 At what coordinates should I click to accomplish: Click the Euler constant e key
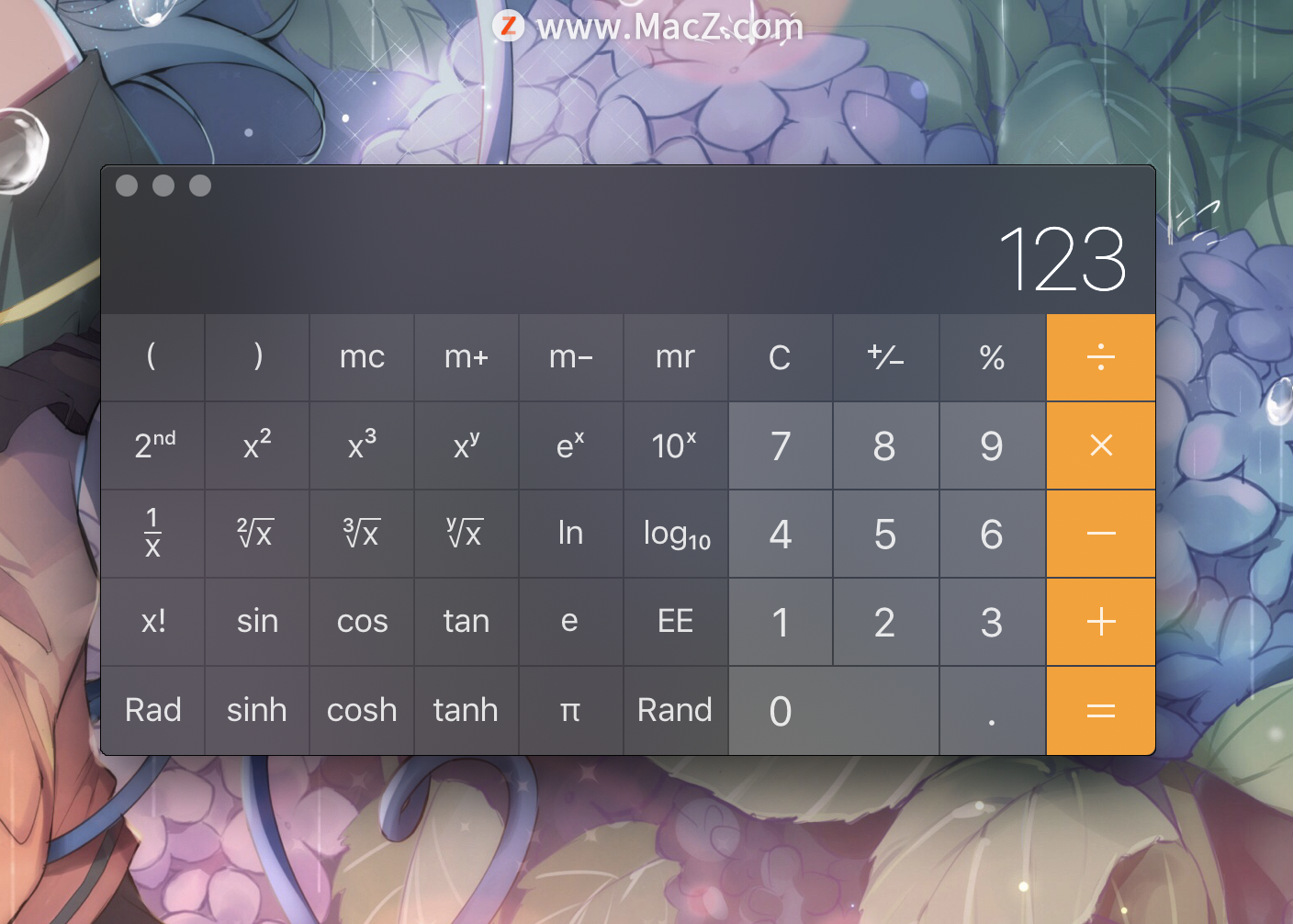pyautogui.click(x=571, y=622)
